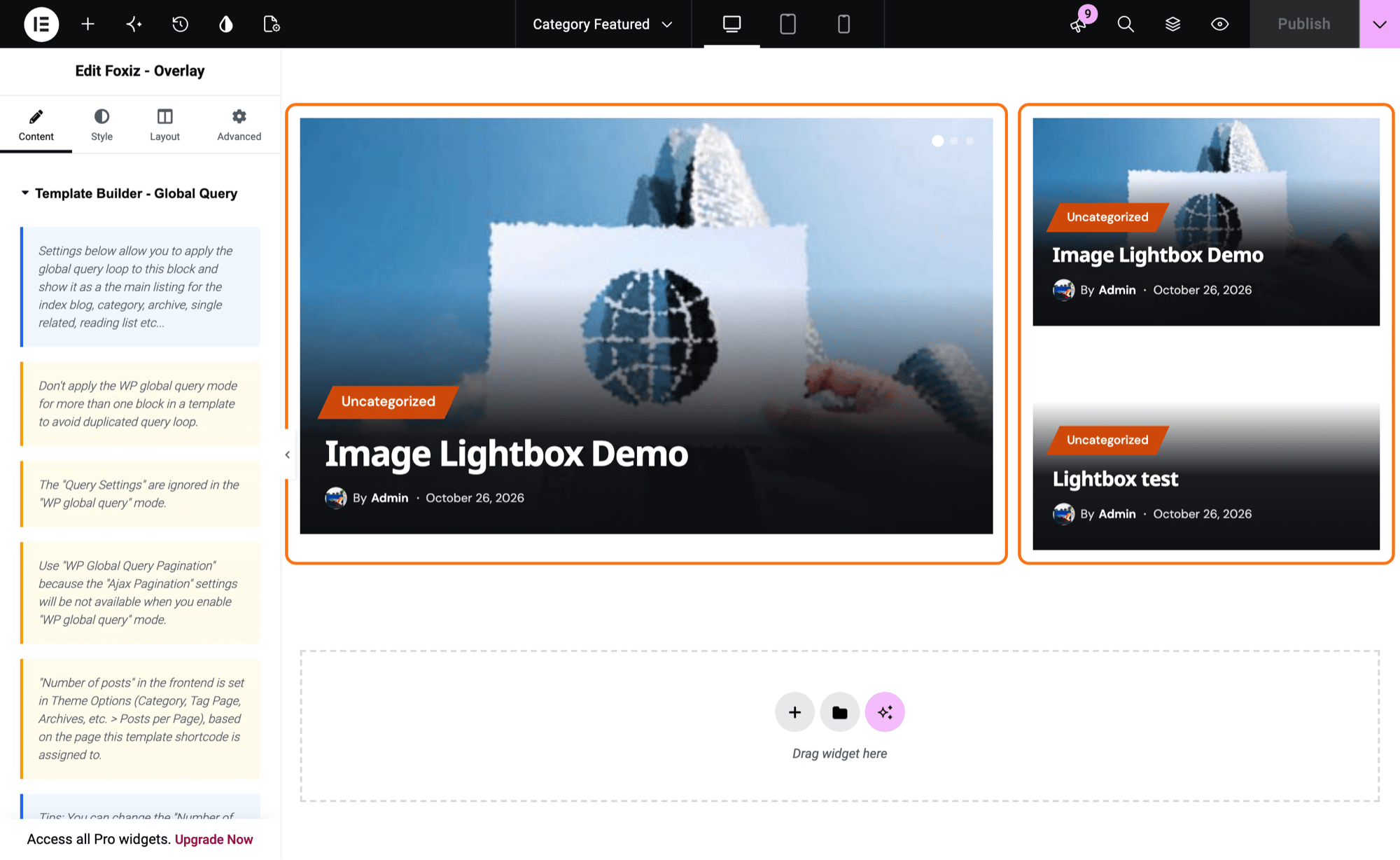The width and height of the screenshot is (1400, 860).
Task: Click the second slider pagination dot
Action: [x=954, y=141]
